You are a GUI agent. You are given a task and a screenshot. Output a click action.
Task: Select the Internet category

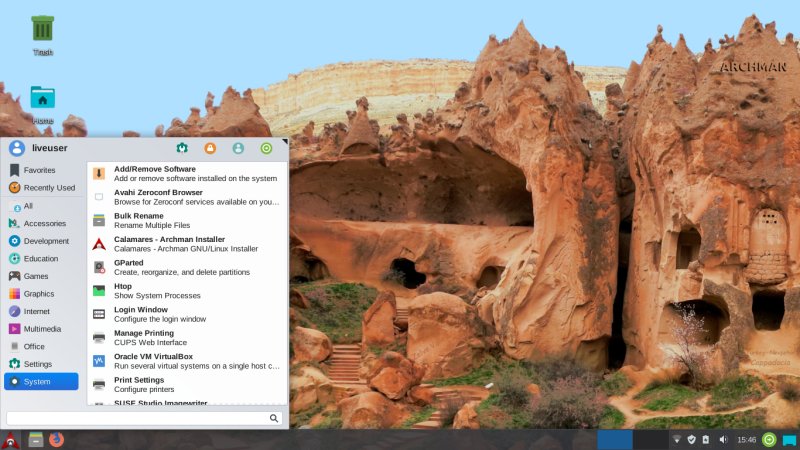41,311
